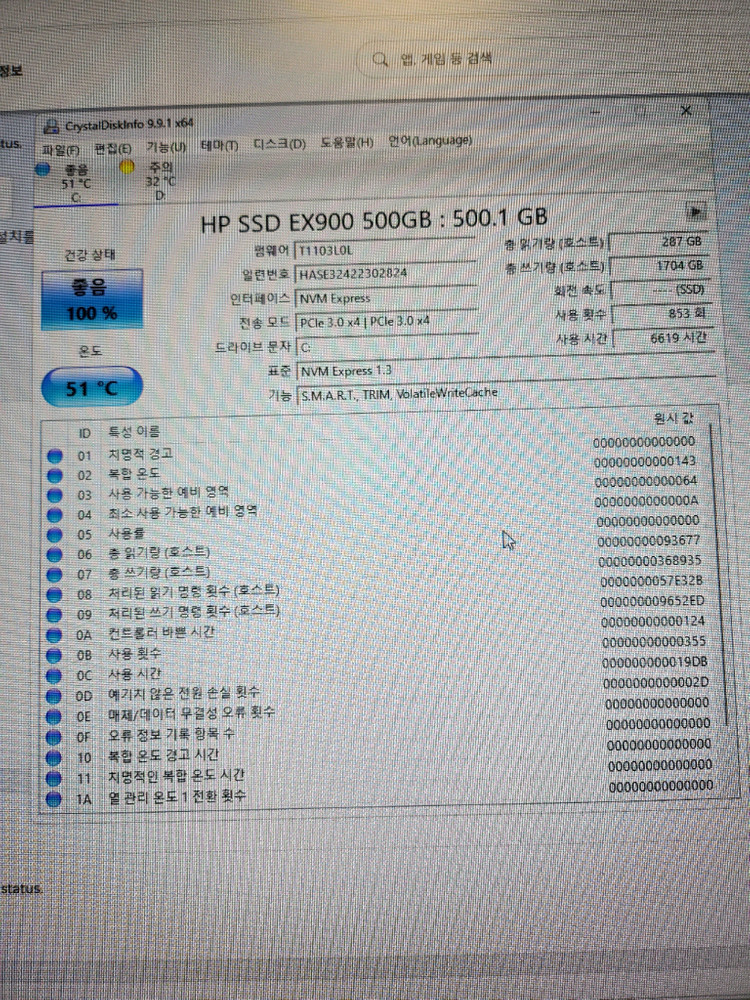The width and height of the screenshot is (750, 1000).
Task: Click the drive letter field C:
Action: [387, 346]
